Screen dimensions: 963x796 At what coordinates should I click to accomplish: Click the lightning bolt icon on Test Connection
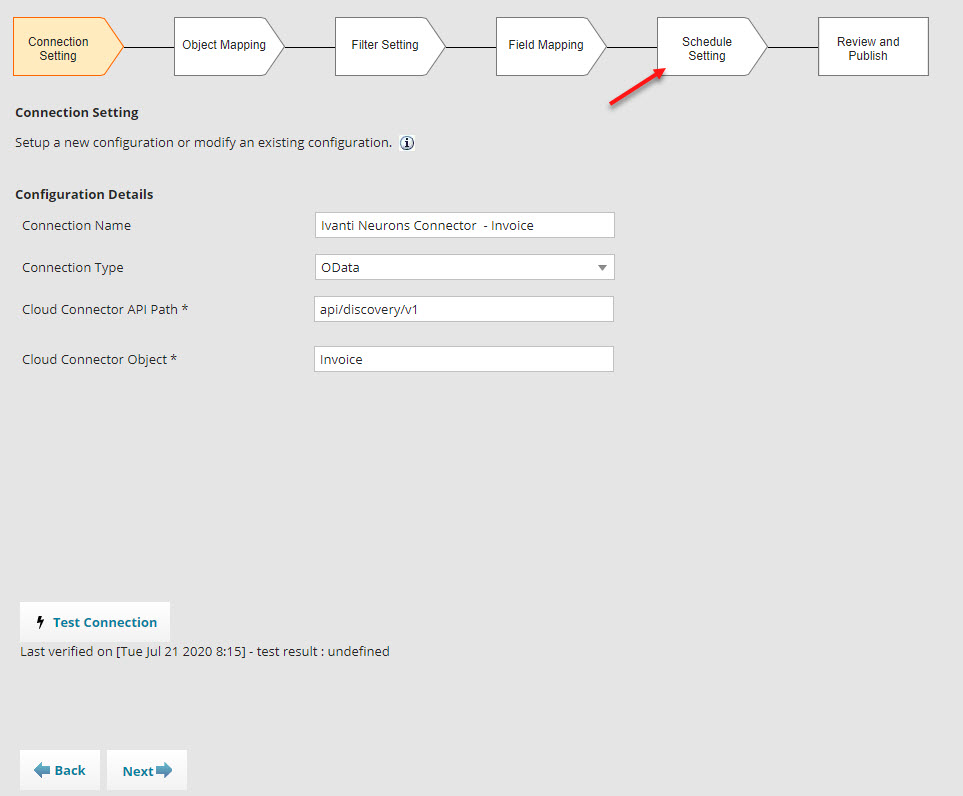click(x=40, y=622)
